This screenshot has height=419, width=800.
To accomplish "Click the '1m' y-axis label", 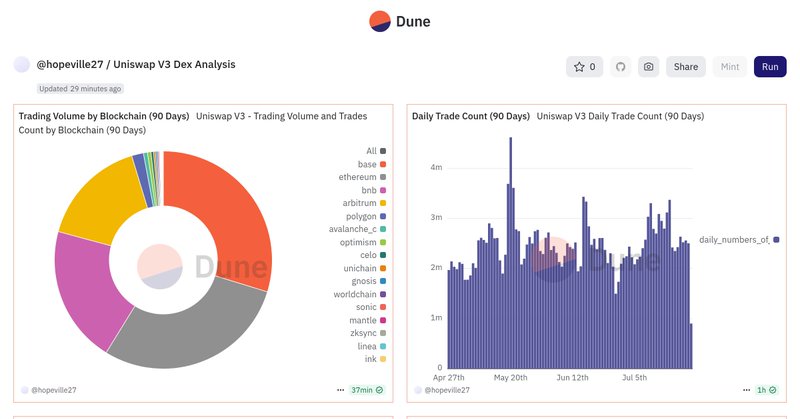I will (436, 317).
